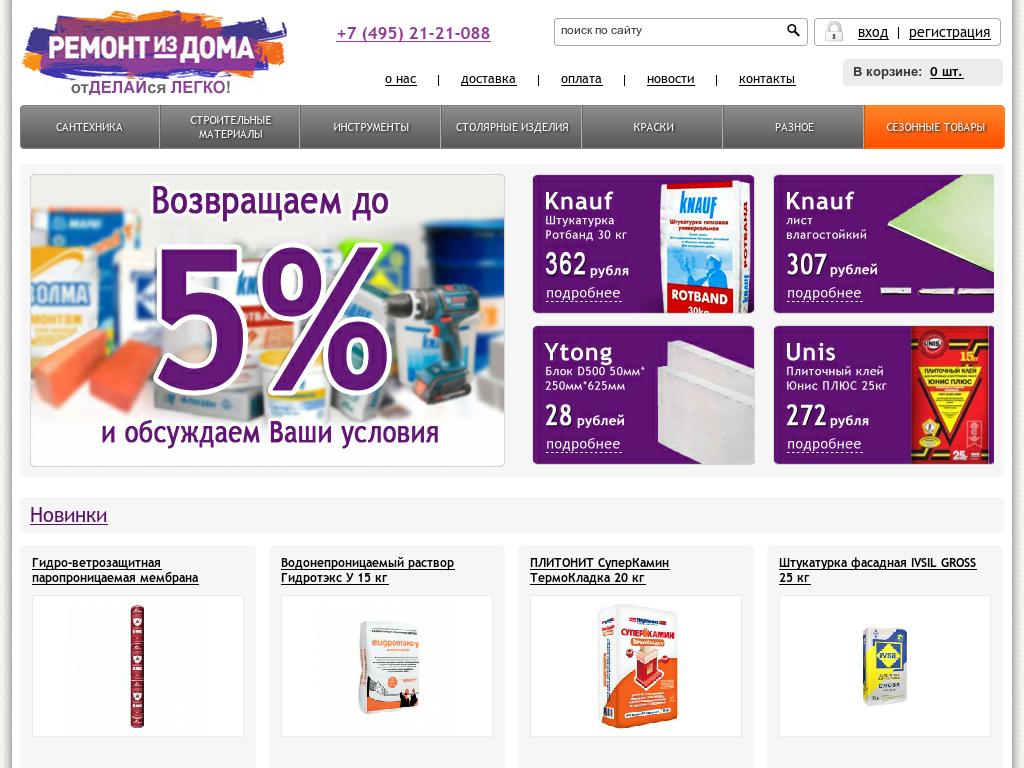This screenshot has height=768, width=1024.
Task: Click the 5% cashback promo banner
Action: click(267, 320)
